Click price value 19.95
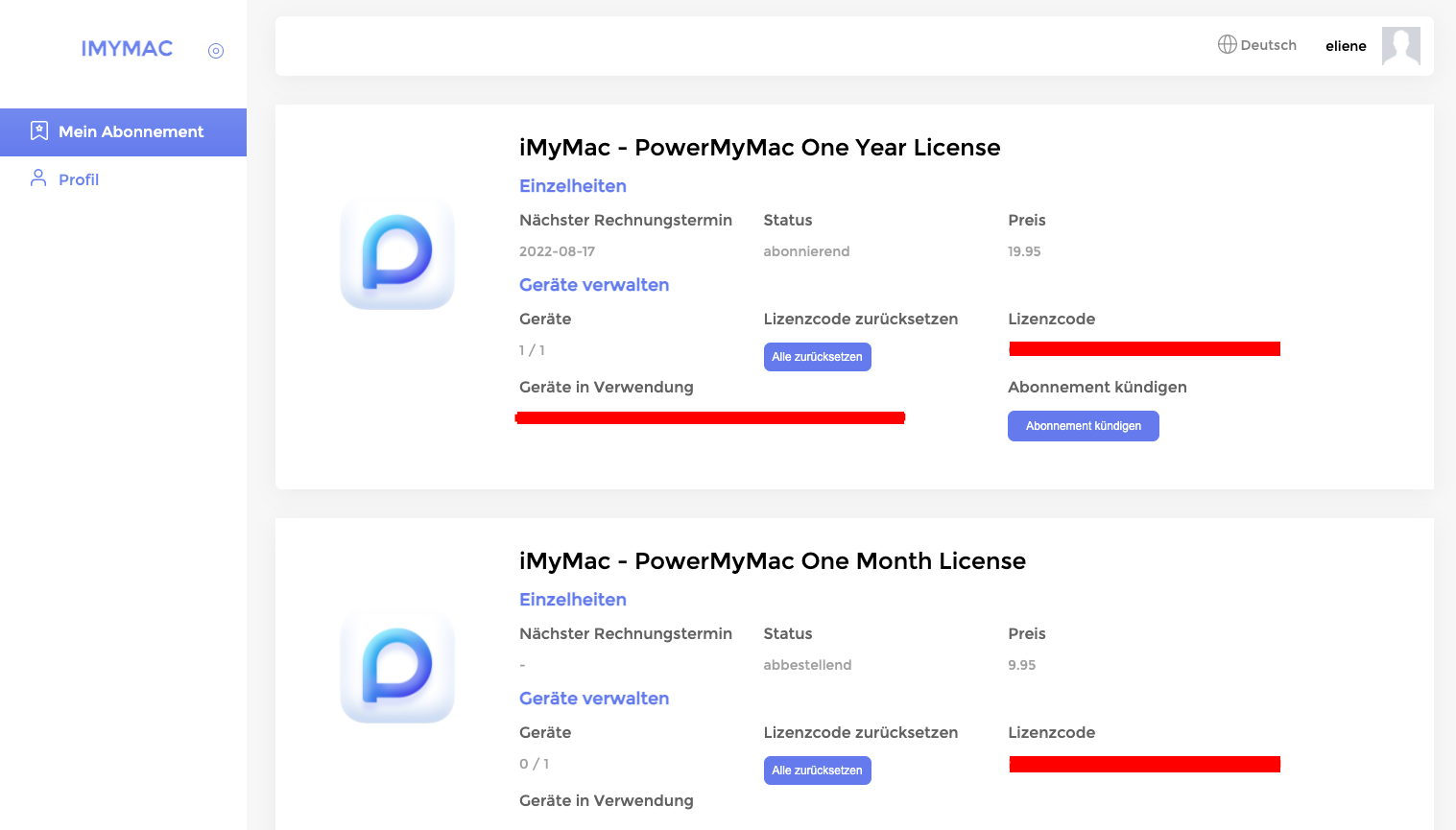This screenshot has width=1456, height=830. pos(1024,251)
